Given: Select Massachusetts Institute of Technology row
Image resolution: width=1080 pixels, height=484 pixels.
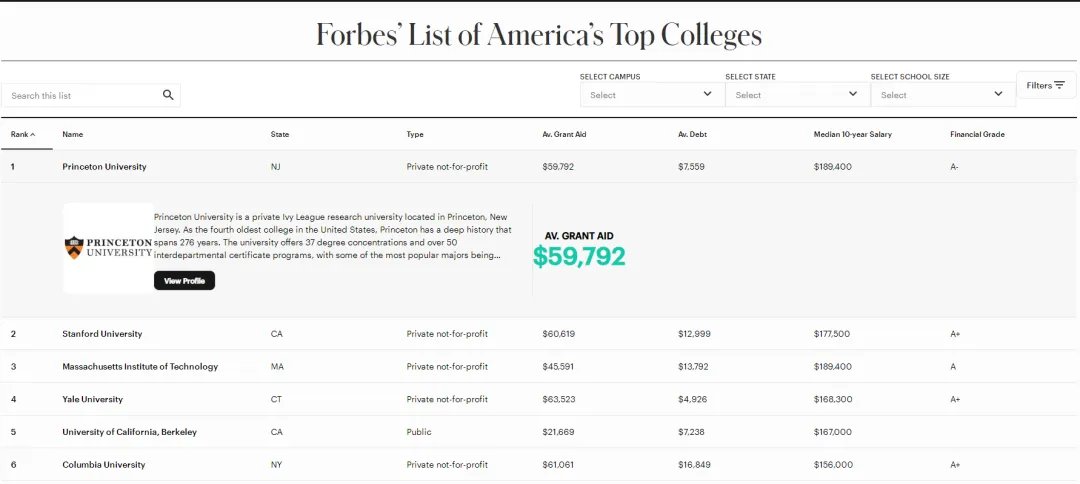Looking at the screenshot, I should click(x=140, y=367).
